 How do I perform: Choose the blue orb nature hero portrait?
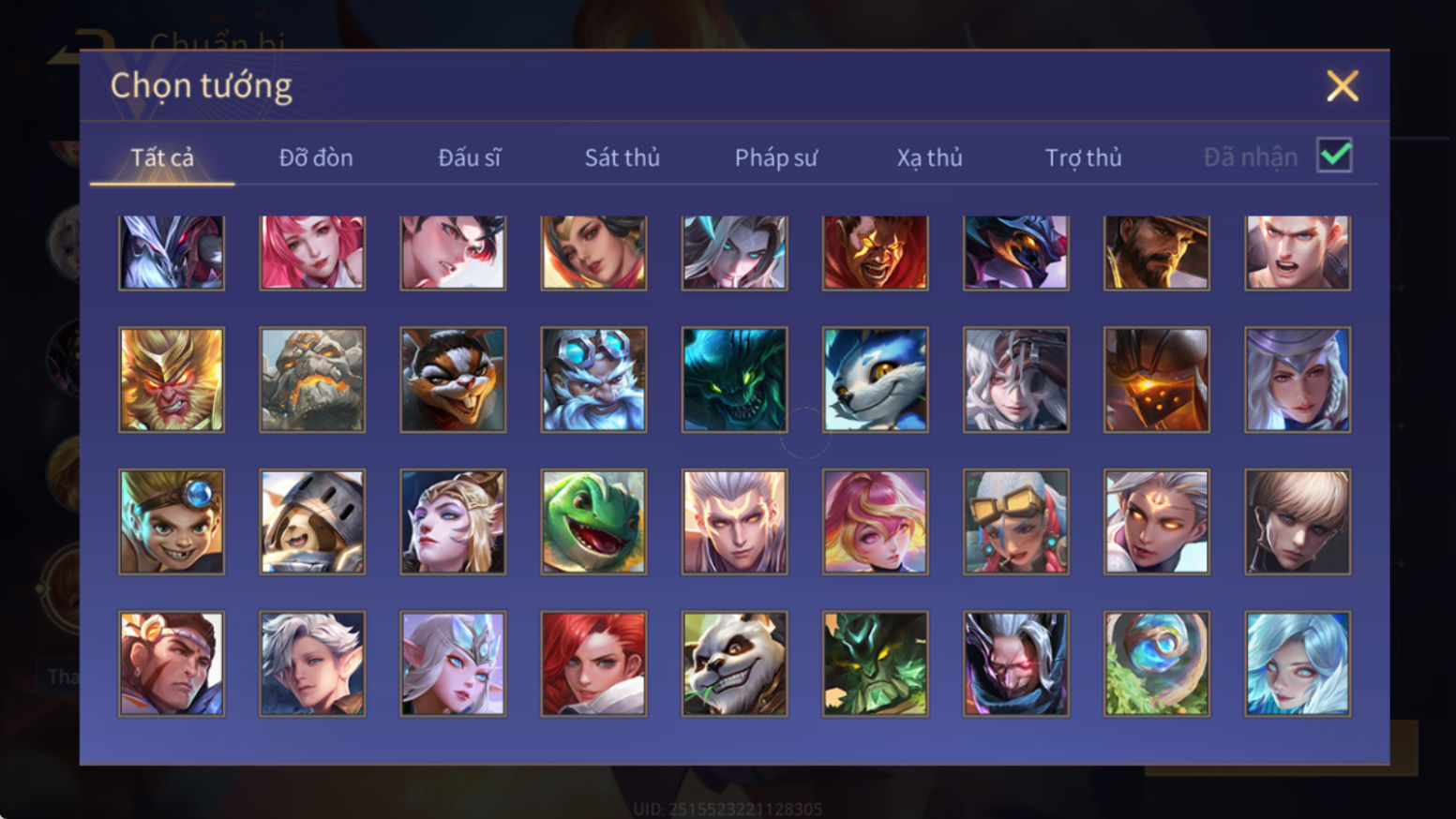pos(1156,664)
